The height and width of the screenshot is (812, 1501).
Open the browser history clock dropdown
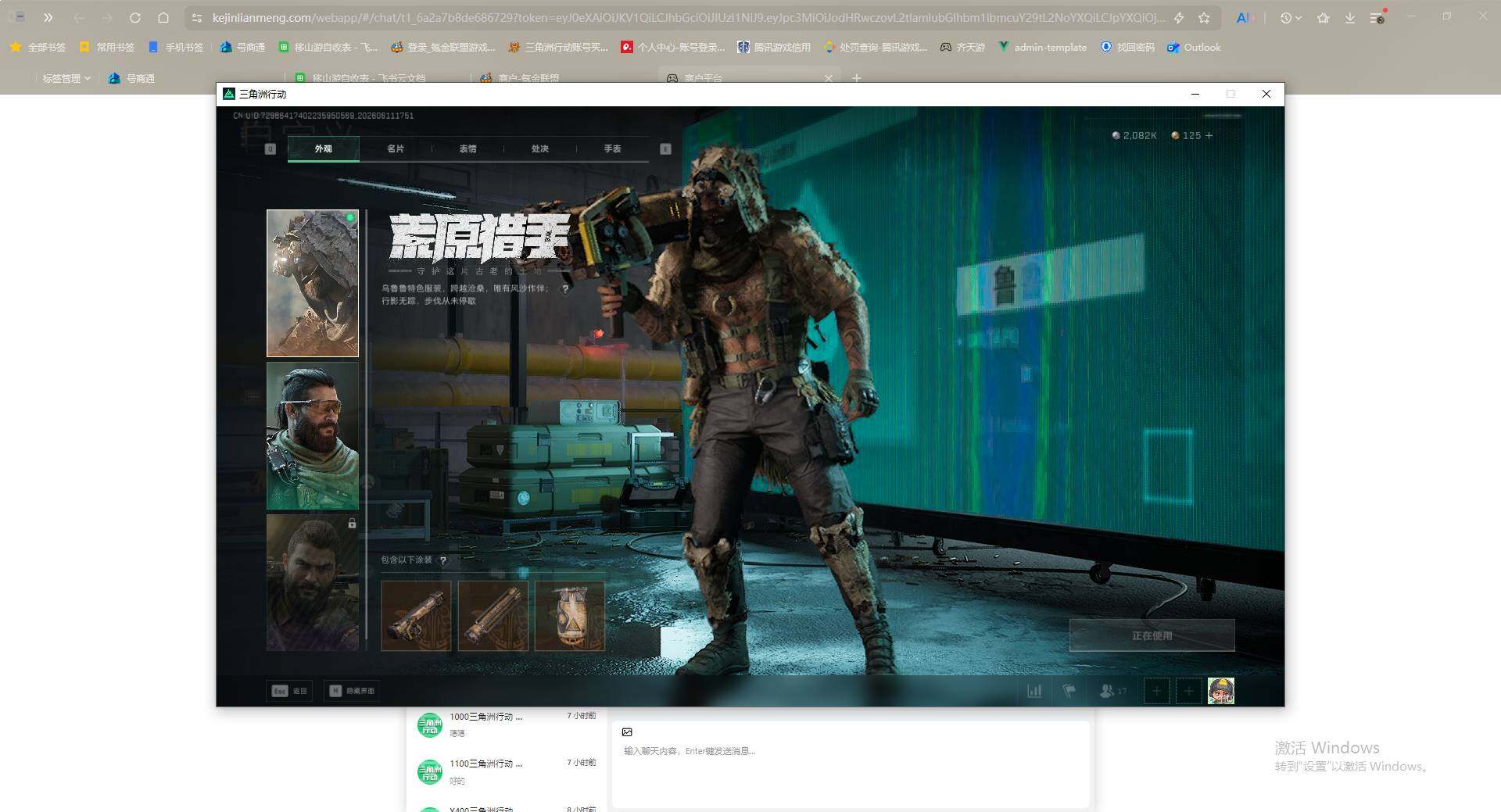click(1291, 17)
